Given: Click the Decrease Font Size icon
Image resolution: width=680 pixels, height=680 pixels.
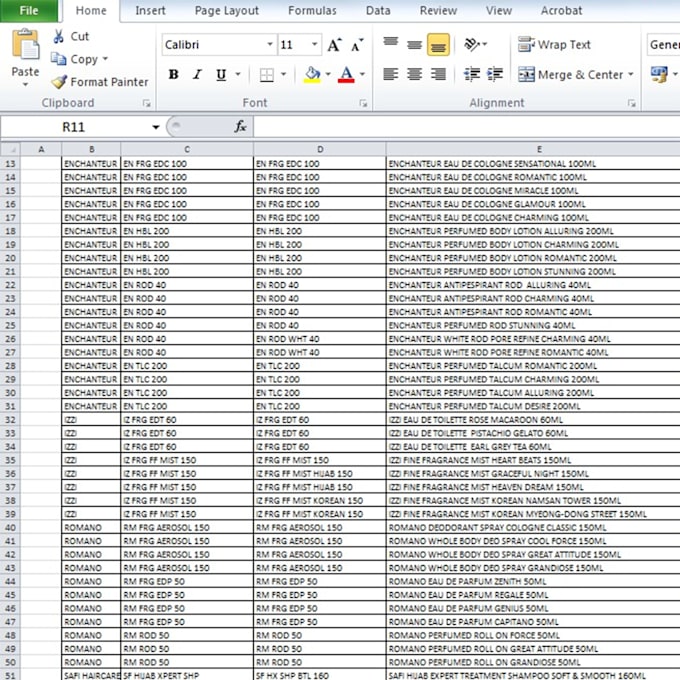Looking at the screenshot, I should tap(357, 45).
